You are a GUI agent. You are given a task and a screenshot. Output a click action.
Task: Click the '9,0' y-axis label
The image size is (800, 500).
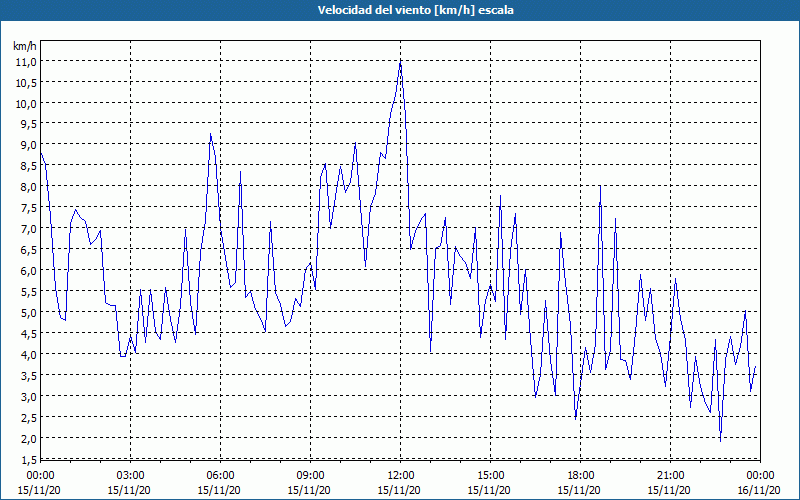29,145
